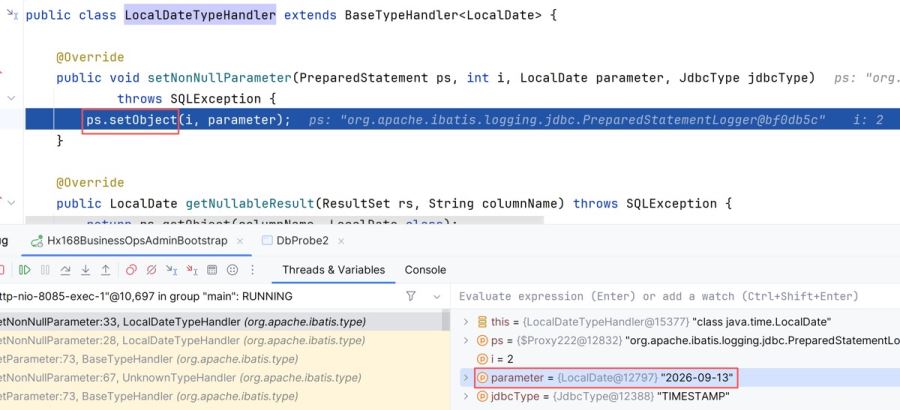
Task: Expand the jdbcType variable node
Action: pos(466,396)
